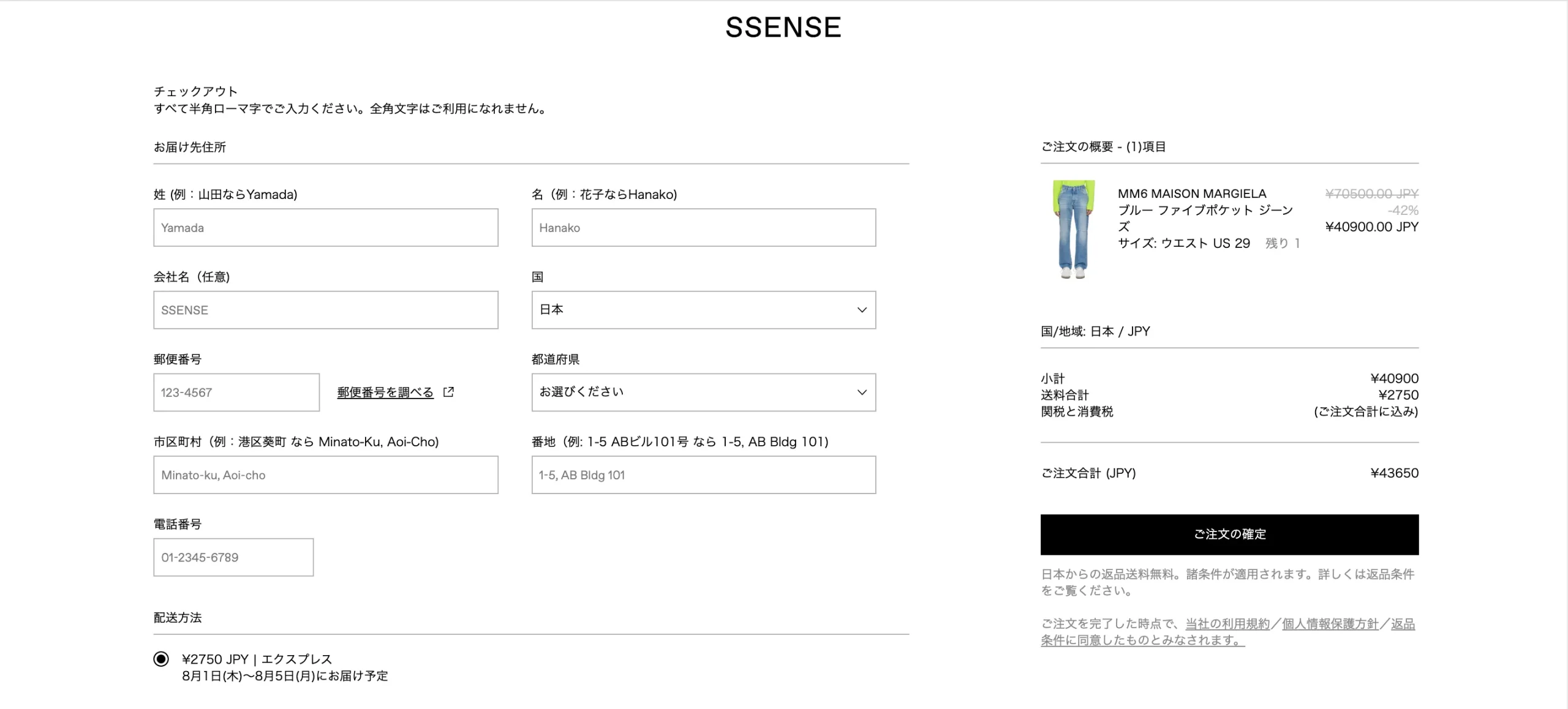Open the 返品条件 return policy link
1568x709 pixels.
point(1403,624)
